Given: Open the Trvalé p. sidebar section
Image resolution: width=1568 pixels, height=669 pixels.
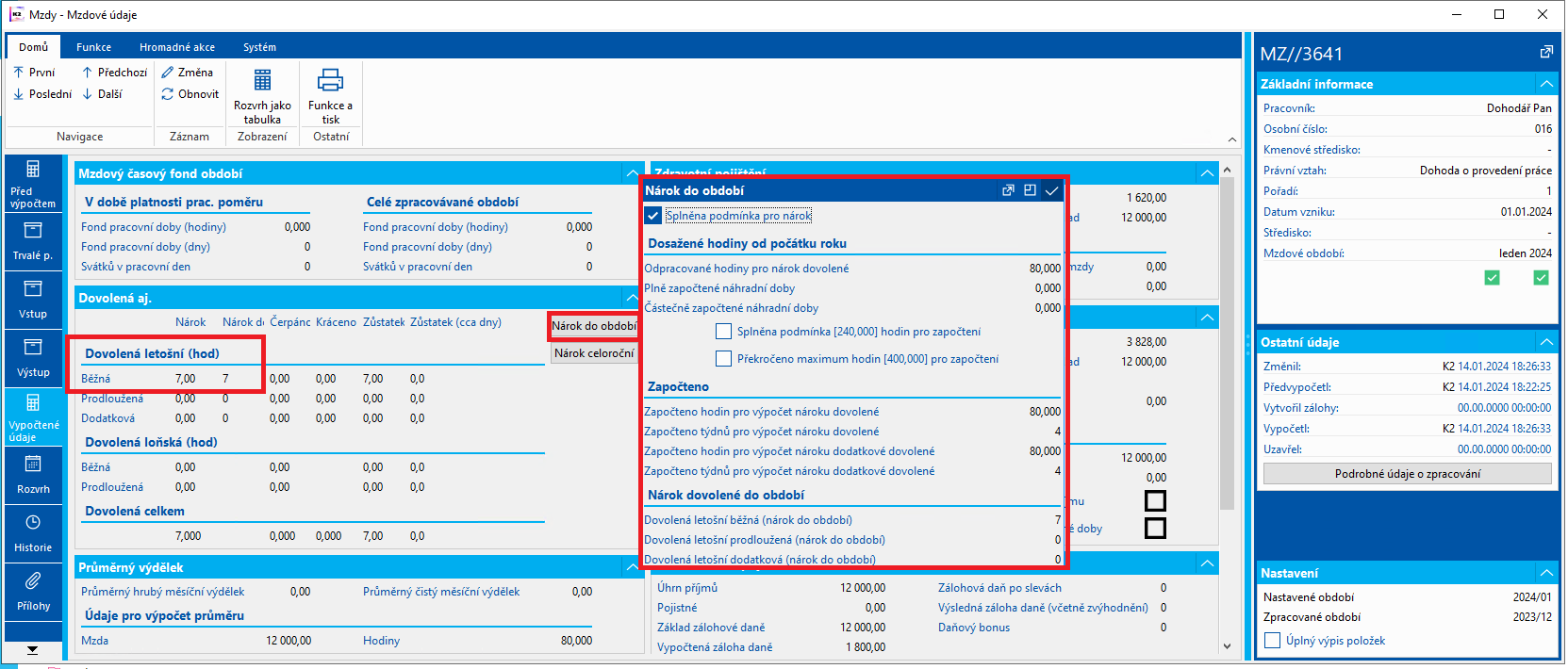Looking at the screenshot, I should [x=33, y=242].
